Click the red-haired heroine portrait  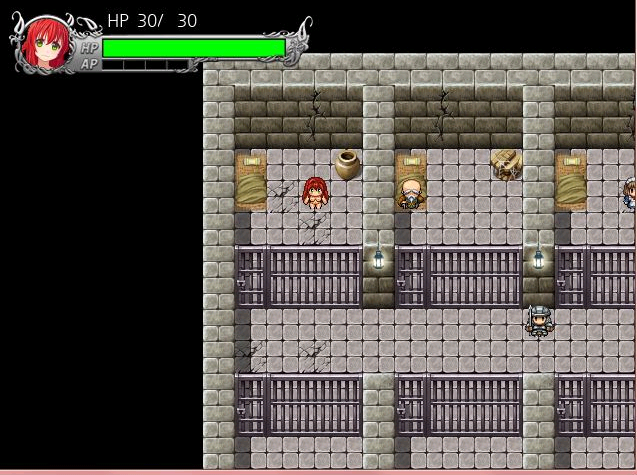click(x=46, y=42)
